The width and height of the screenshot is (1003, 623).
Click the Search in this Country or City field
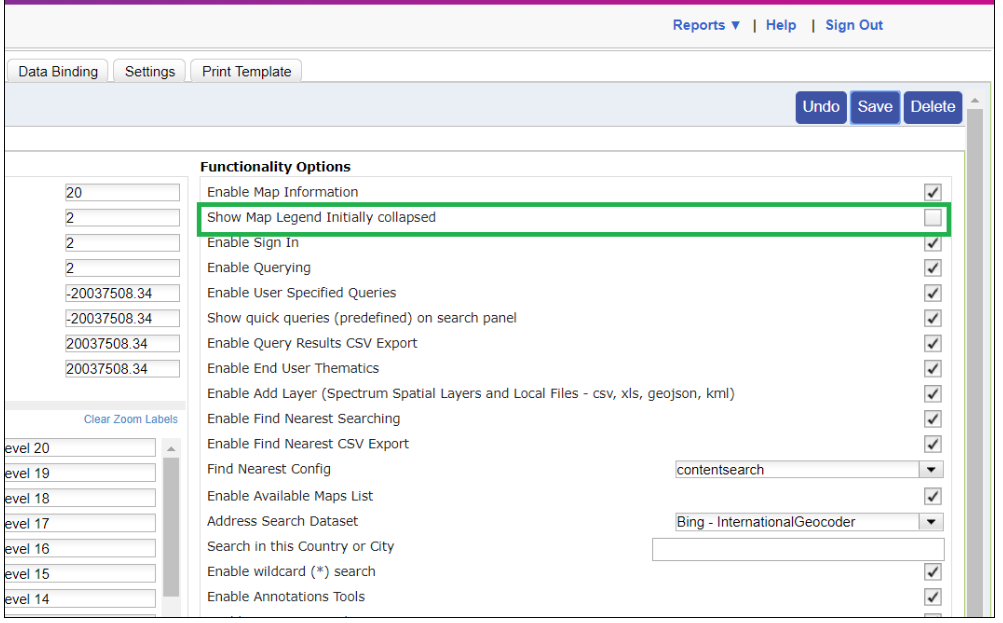797,547
